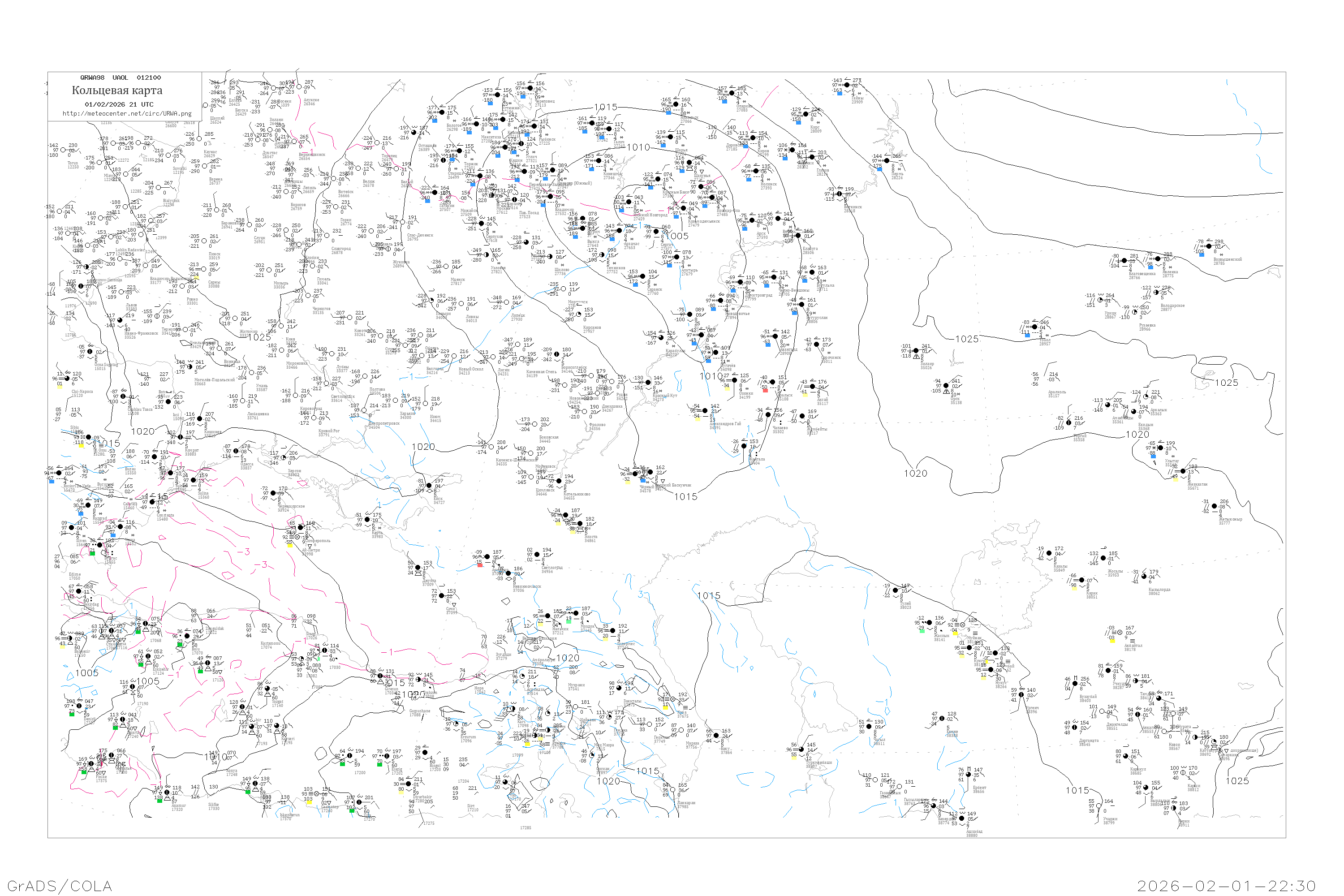This screenshot has width=1344, height=896.
Task: Click the Шахунья station hourglass weather symbol
Action: point(689,169)
